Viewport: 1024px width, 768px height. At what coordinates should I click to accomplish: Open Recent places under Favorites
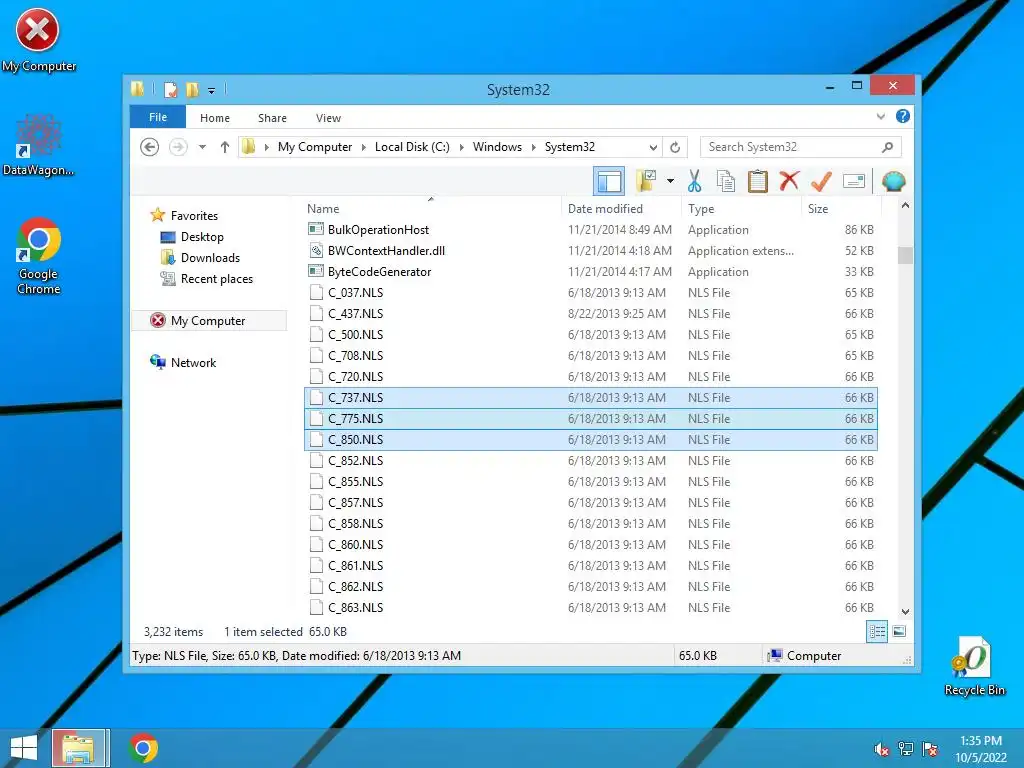pos(216,278)
